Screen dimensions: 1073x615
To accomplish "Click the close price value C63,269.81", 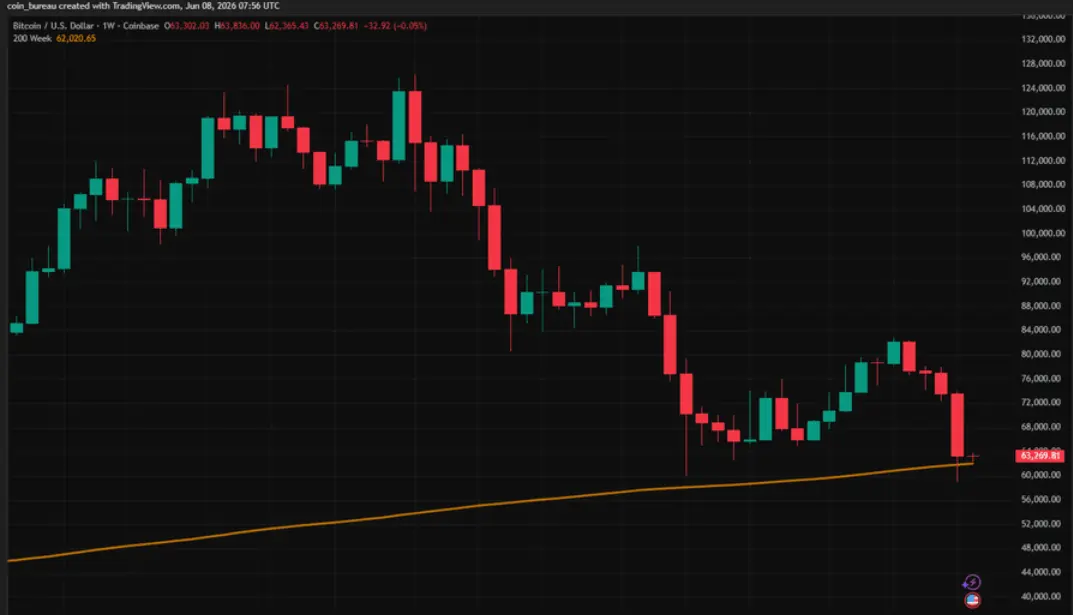I will click(336, 26).
